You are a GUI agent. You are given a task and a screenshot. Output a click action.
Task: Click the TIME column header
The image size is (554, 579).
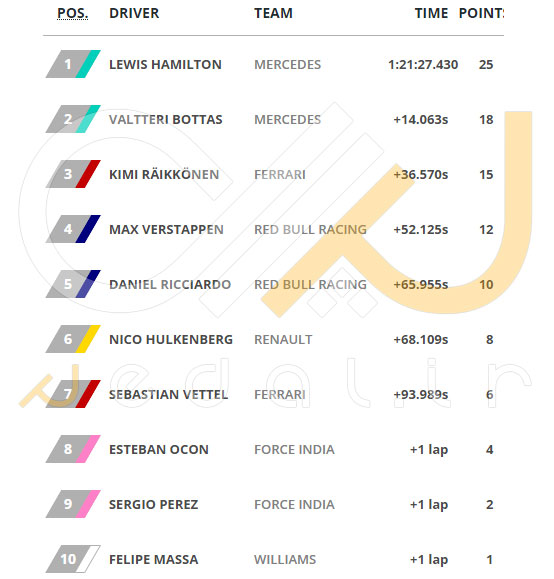[x=431, y=13]
